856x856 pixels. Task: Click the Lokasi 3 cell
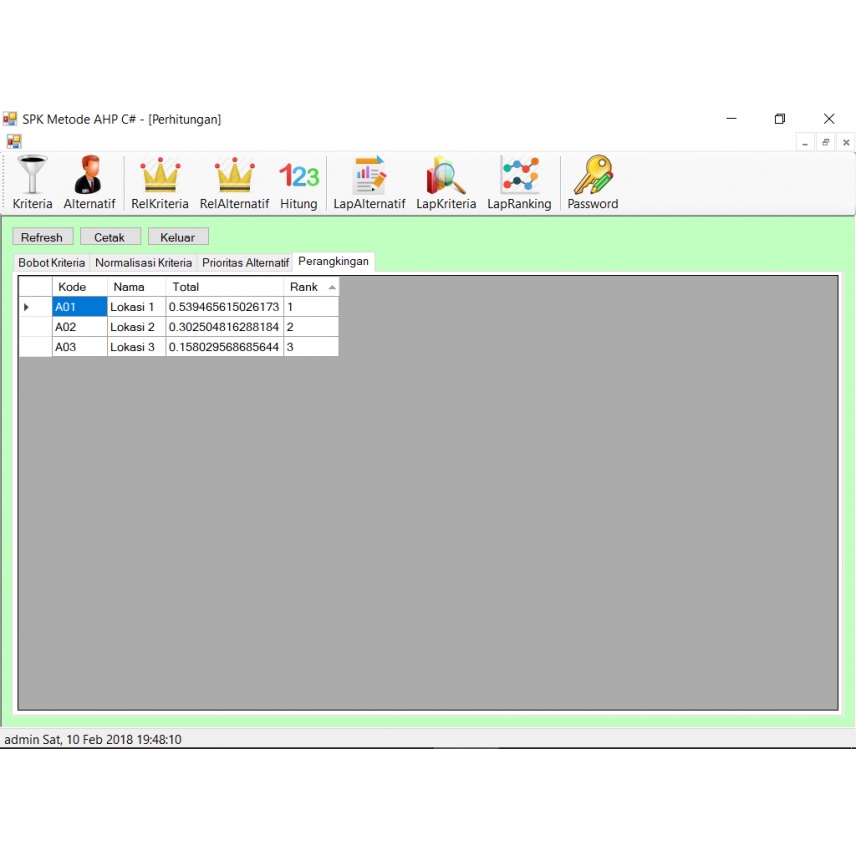[x=136, y=347]
